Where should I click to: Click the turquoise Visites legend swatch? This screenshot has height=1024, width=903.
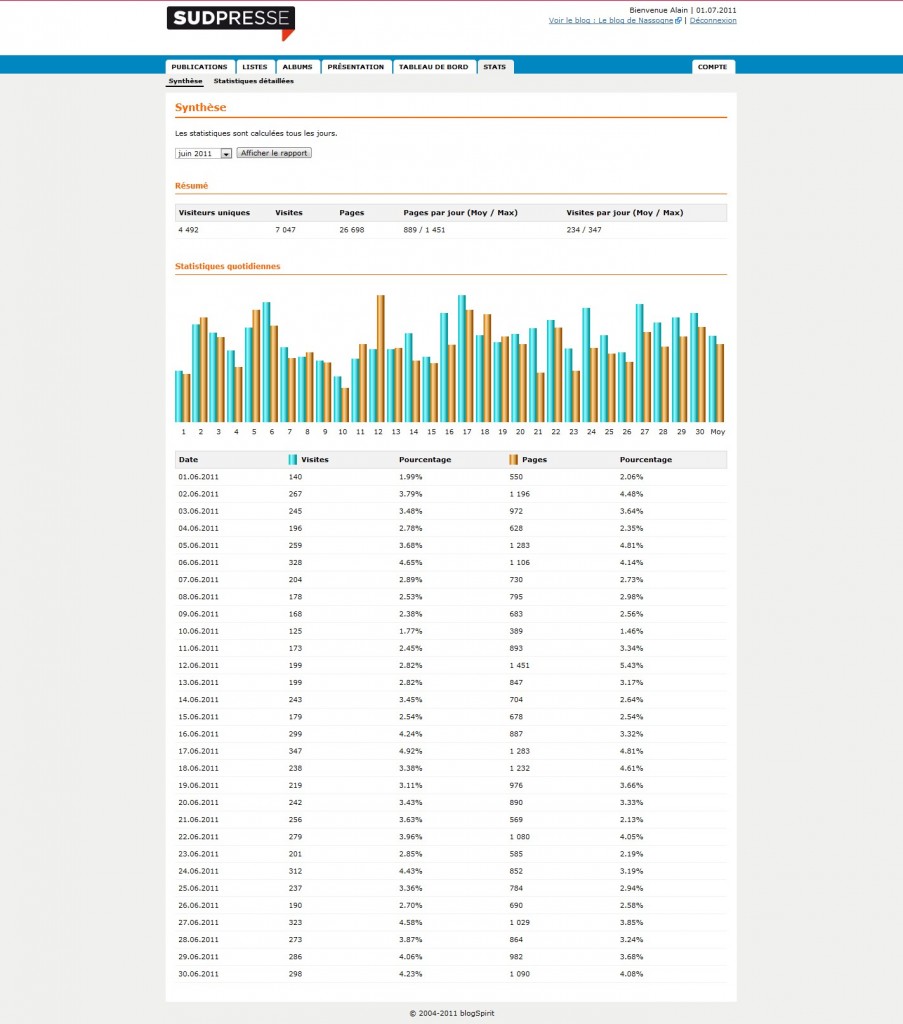pos(293,460)
